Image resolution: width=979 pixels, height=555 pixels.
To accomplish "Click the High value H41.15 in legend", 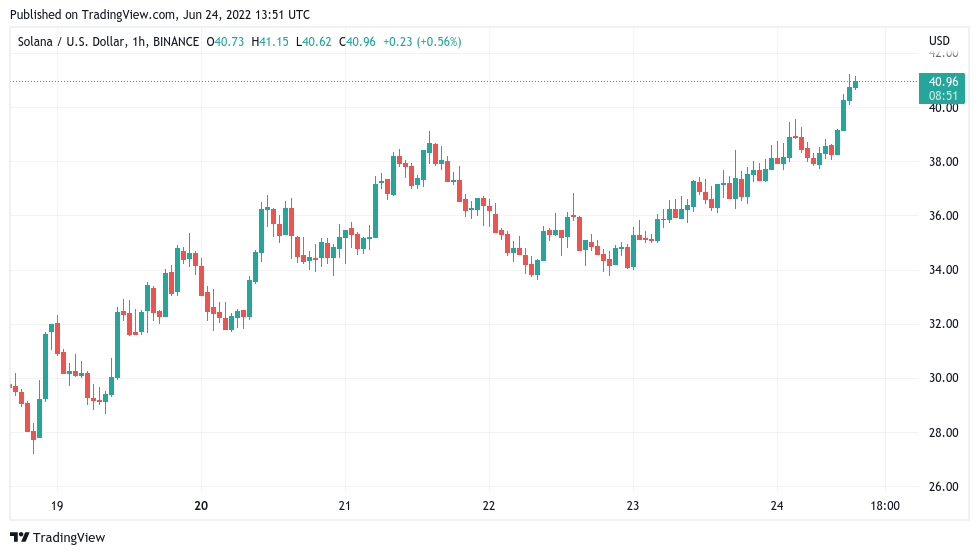I will (270, 42).
